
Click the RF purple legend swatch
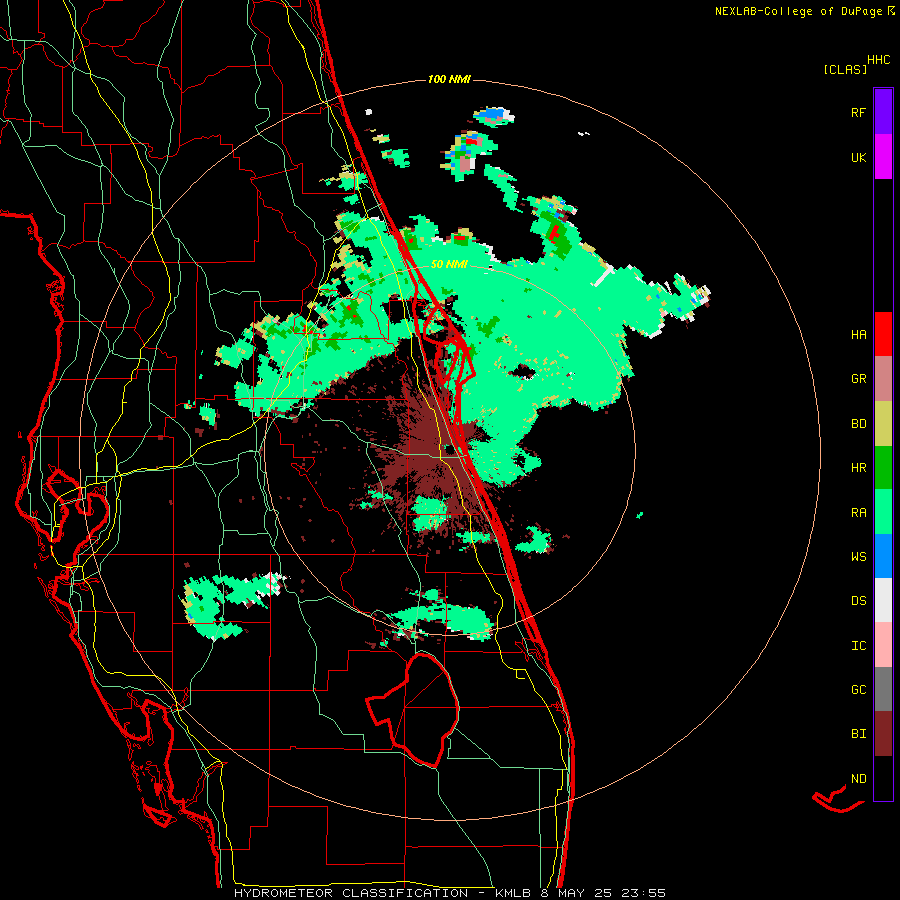click(x=883, y=112)
